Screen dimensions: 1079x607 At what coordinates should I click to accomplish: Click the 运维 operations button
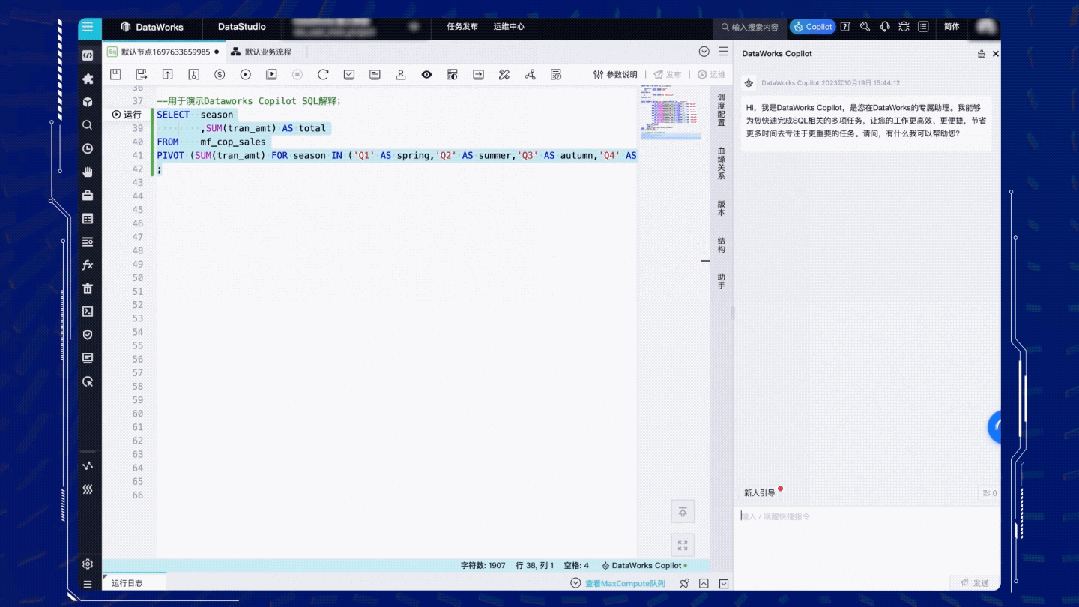click(x=712, y=74)
